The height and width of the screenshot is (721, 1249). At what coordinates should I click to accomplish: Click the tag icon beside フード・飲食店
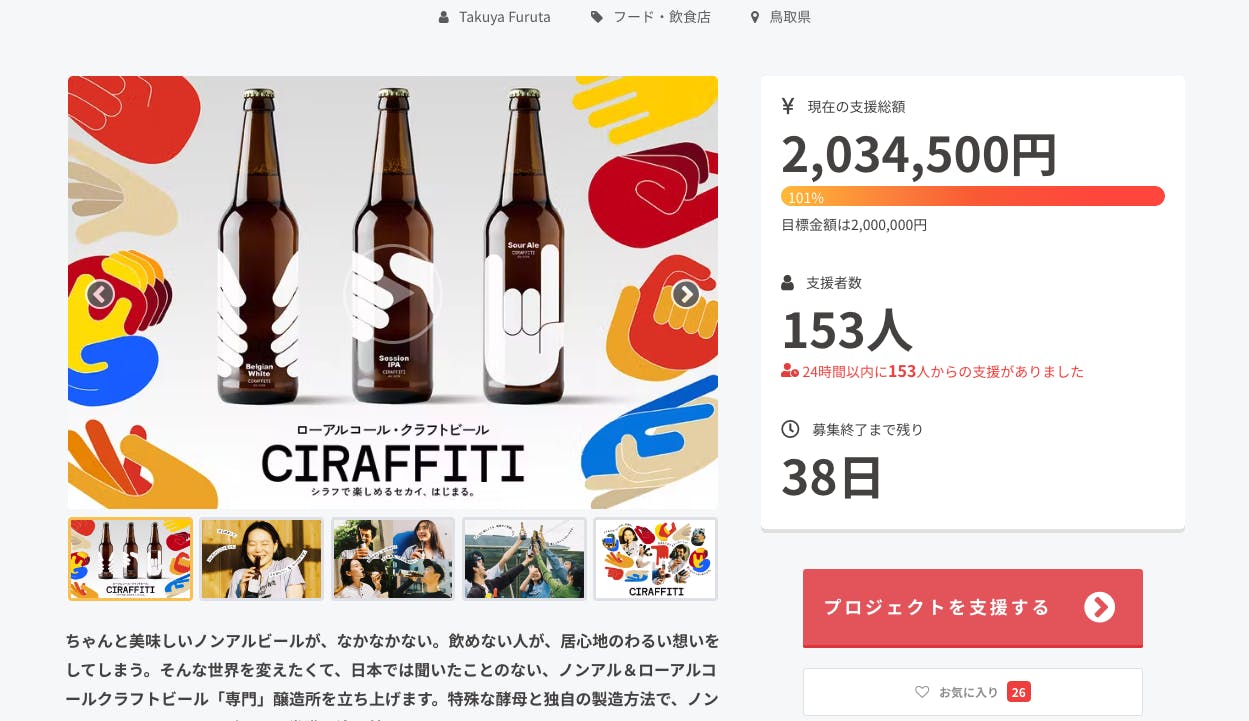(x=597, y=17)
